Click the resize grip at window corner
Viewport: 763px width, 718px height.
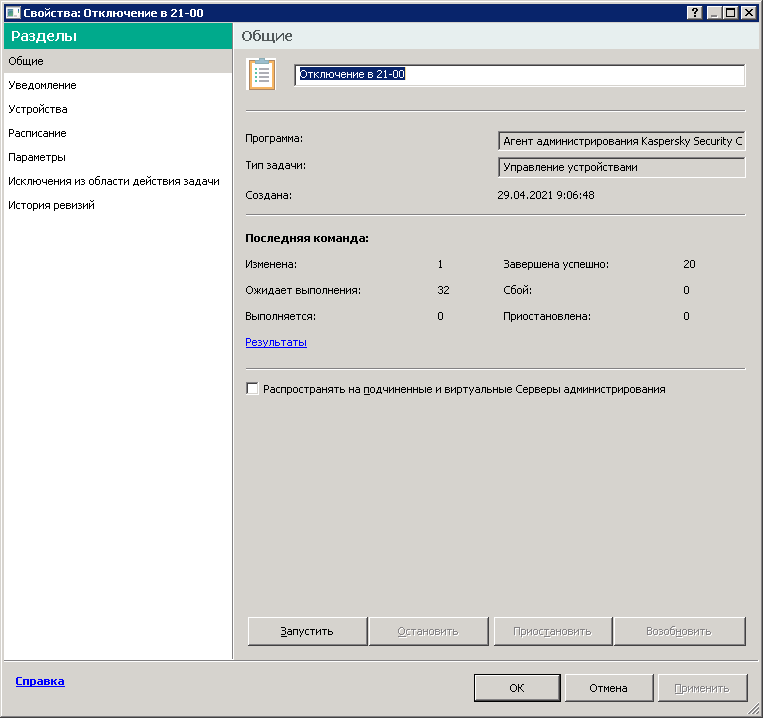click(753, 709)
